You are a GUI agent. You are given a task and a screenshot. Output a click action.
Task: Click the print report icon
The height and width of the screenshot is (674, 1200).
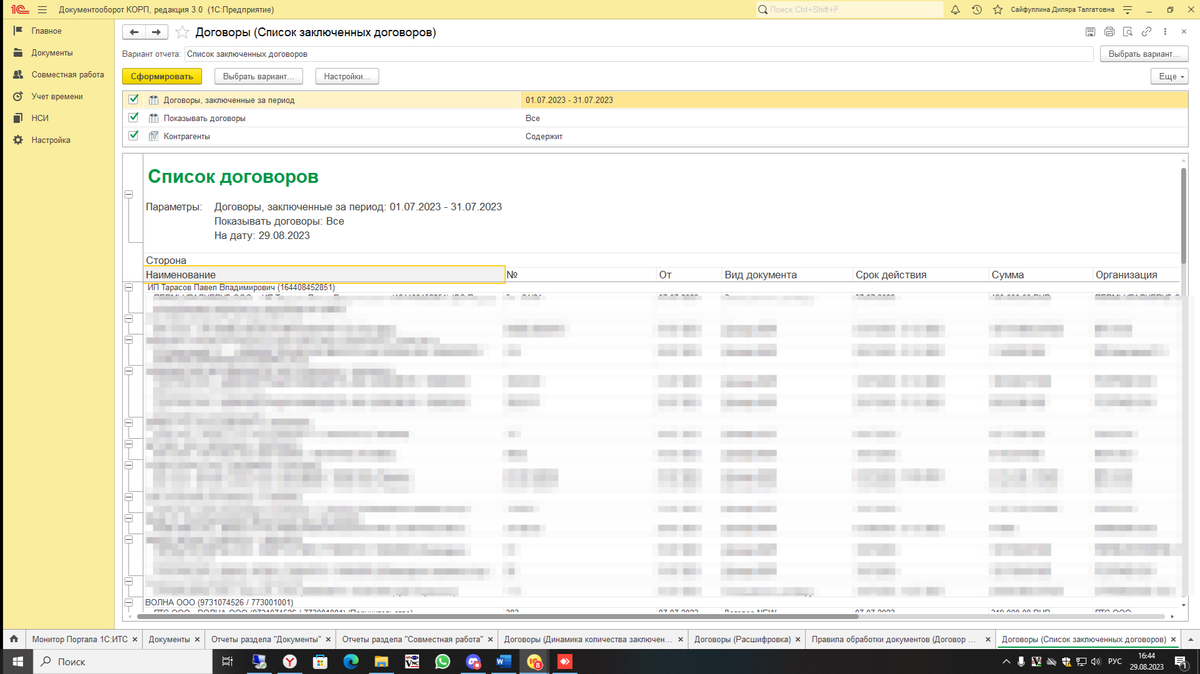(x=1109, y=32)
